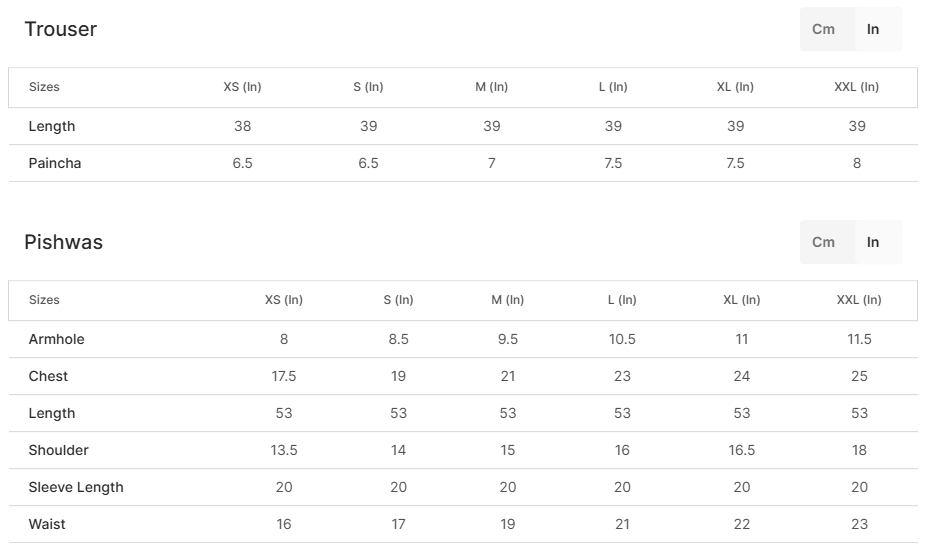Click the Waist row label

[48, 524]
